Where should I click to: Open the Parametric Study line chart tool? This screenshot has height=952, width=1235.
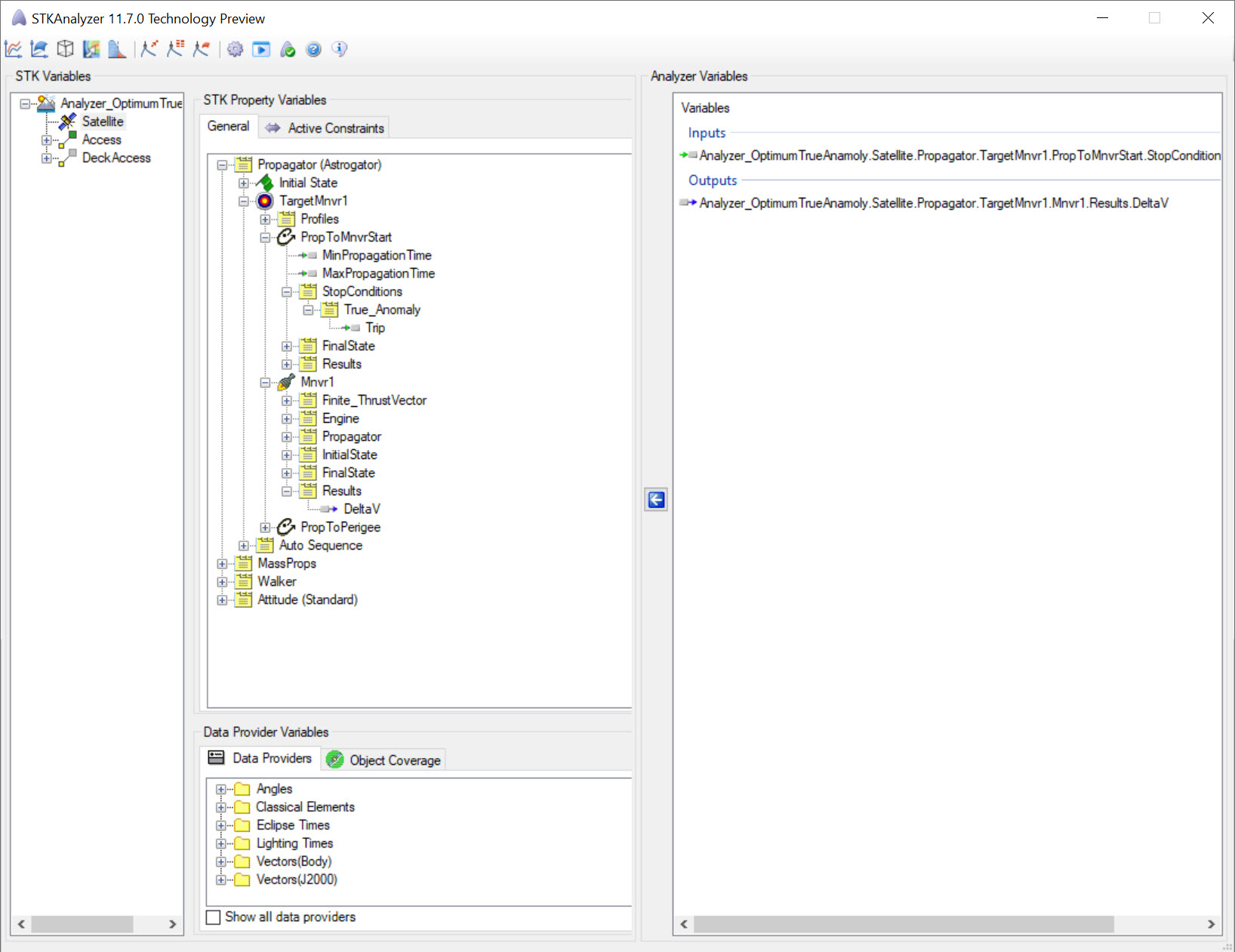(x=14, y=50)
